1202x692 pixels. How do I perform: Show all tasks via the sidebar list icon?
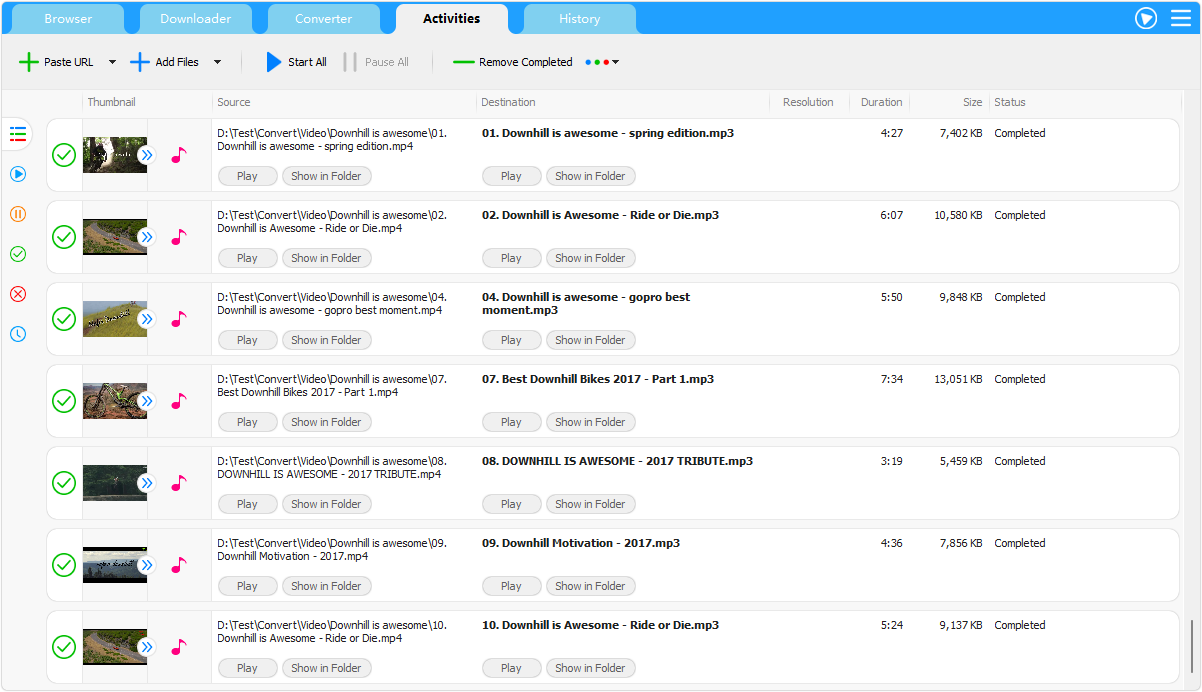click(18, 134)
